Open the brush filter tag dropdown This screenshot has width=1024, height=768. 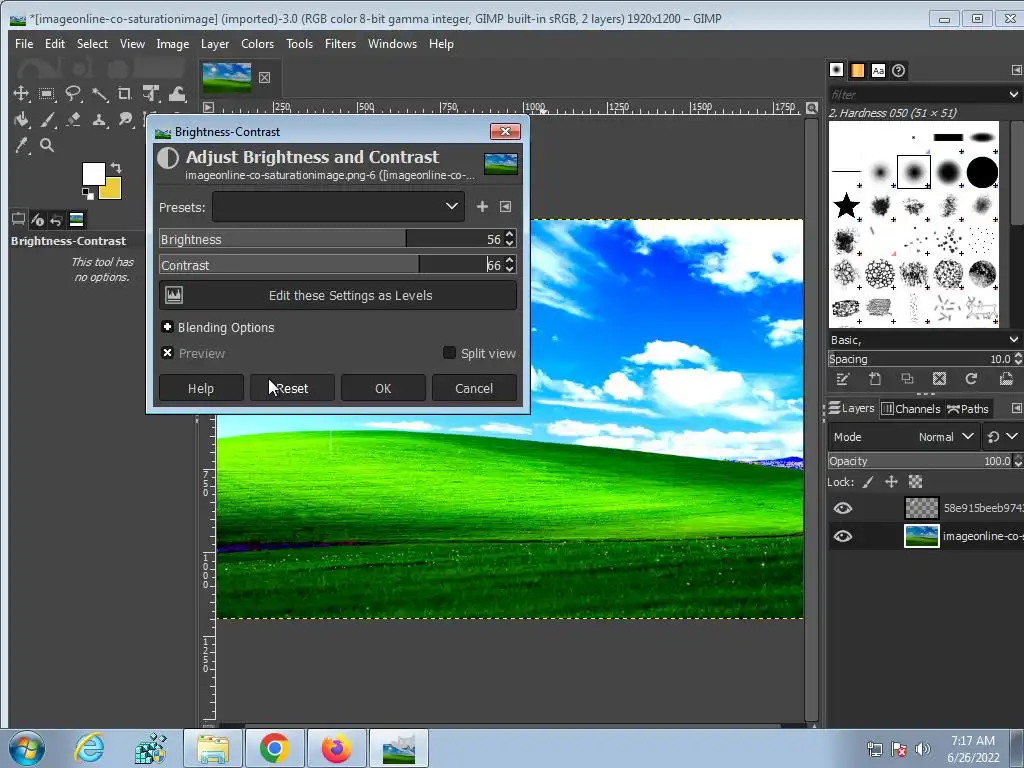(1014, 94)
